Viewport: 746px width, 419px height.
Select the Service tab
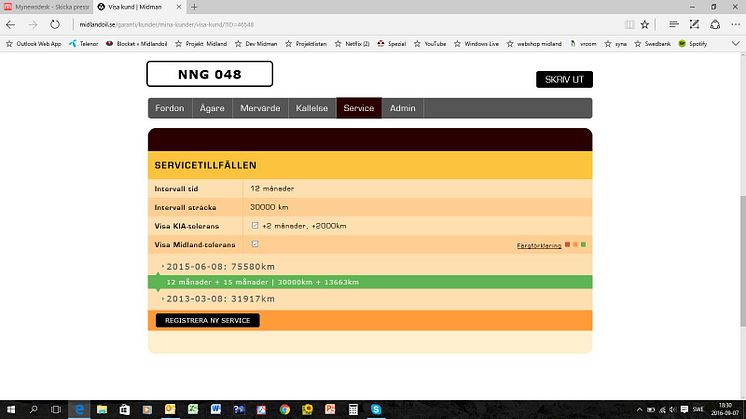(x=359, y=108)
